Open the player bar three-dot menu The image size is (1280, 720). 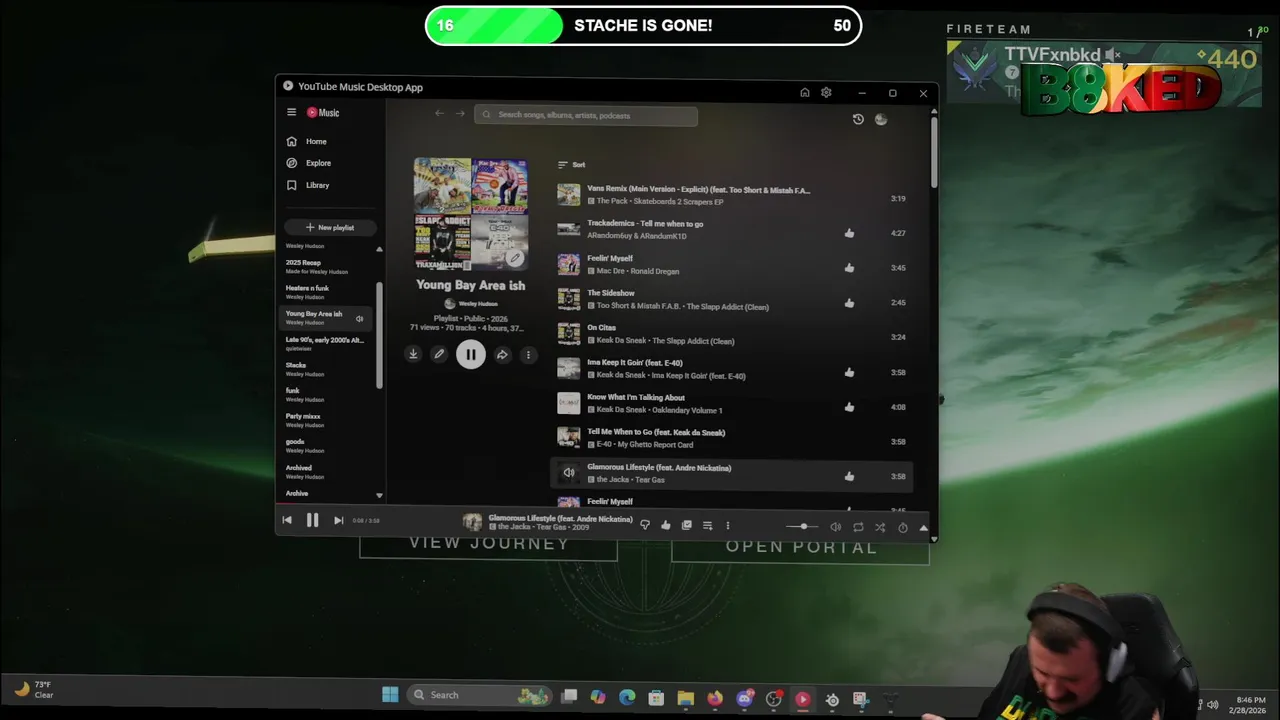point(728,525)
